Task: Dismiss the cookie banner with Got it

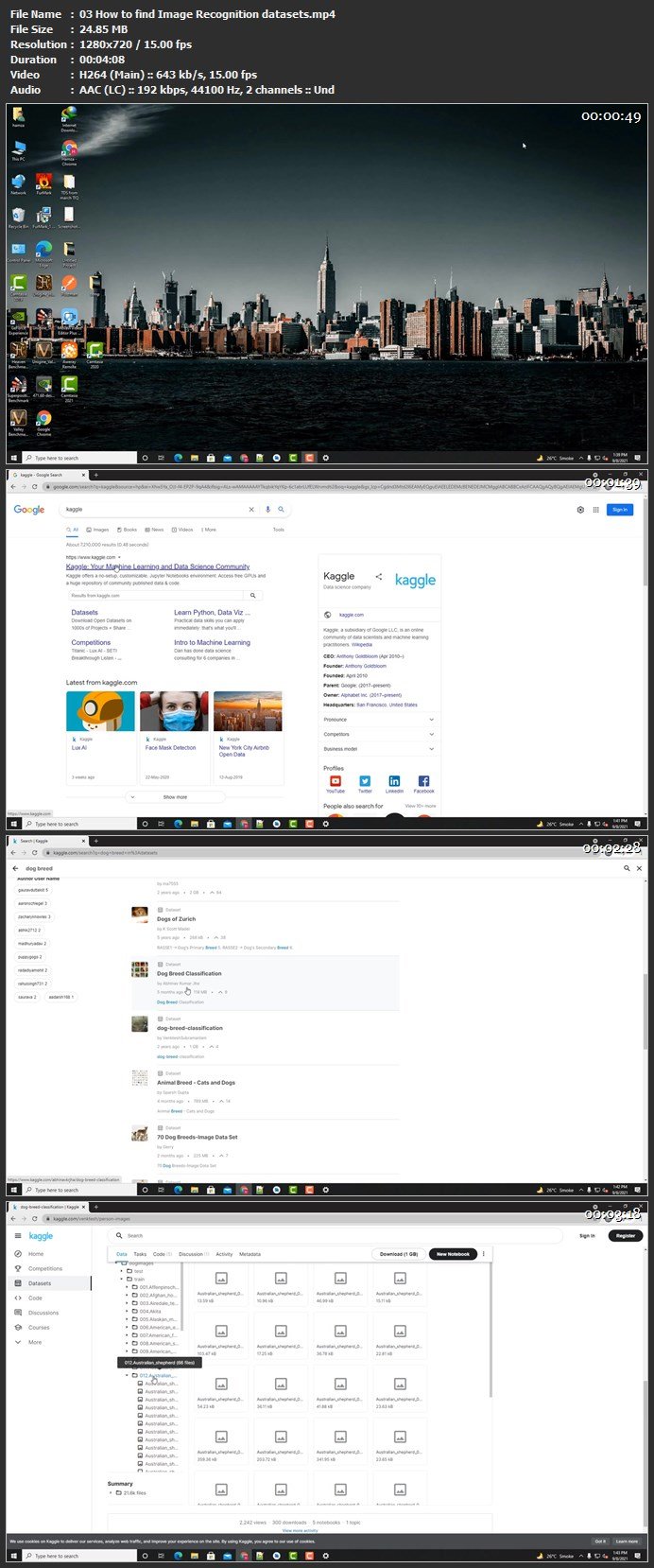Action: coord(600,1541)
